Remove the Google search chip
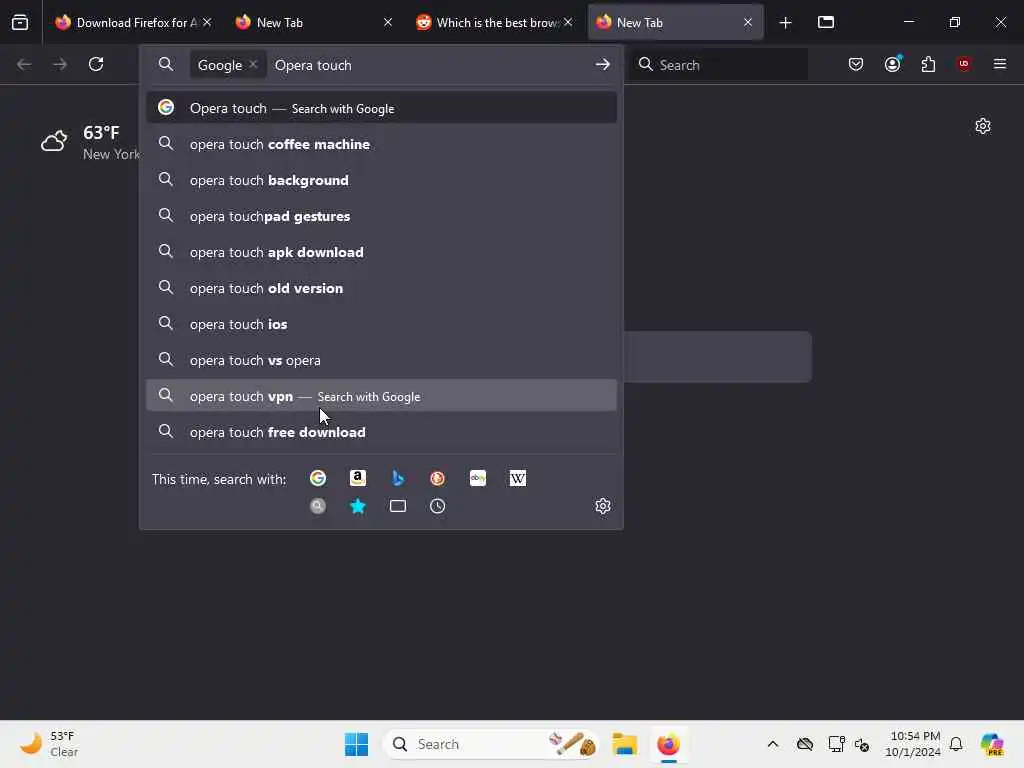The width and height of the screenshot is (1024, 768). click(253, 65)
